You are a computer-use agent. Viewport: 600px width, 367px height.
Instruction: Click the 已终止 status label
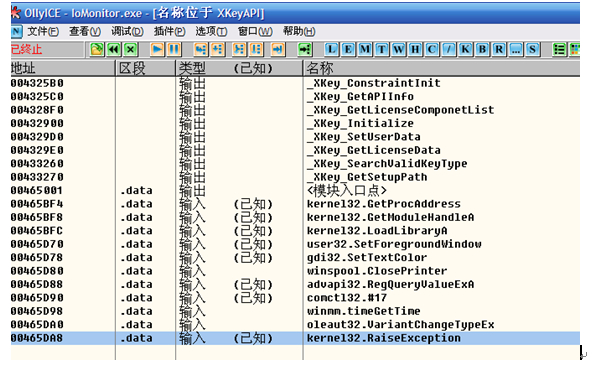tap(26, 49)
